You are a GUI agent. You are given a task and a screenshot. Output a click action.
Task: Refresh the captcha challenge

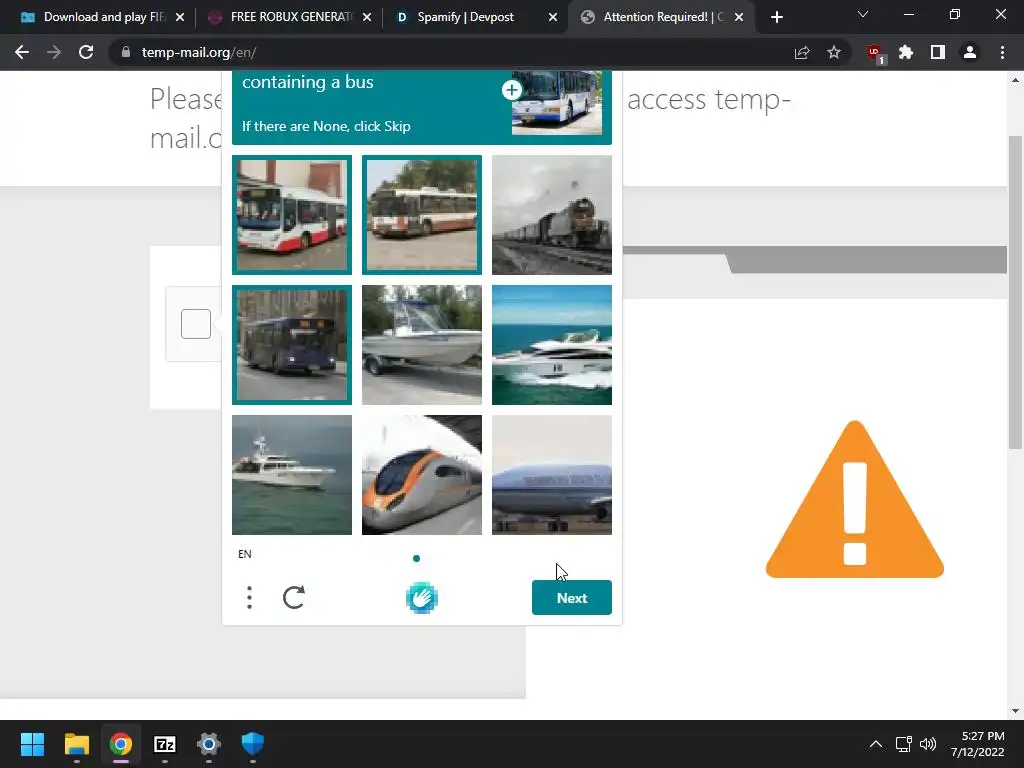(x=294, y=598)
